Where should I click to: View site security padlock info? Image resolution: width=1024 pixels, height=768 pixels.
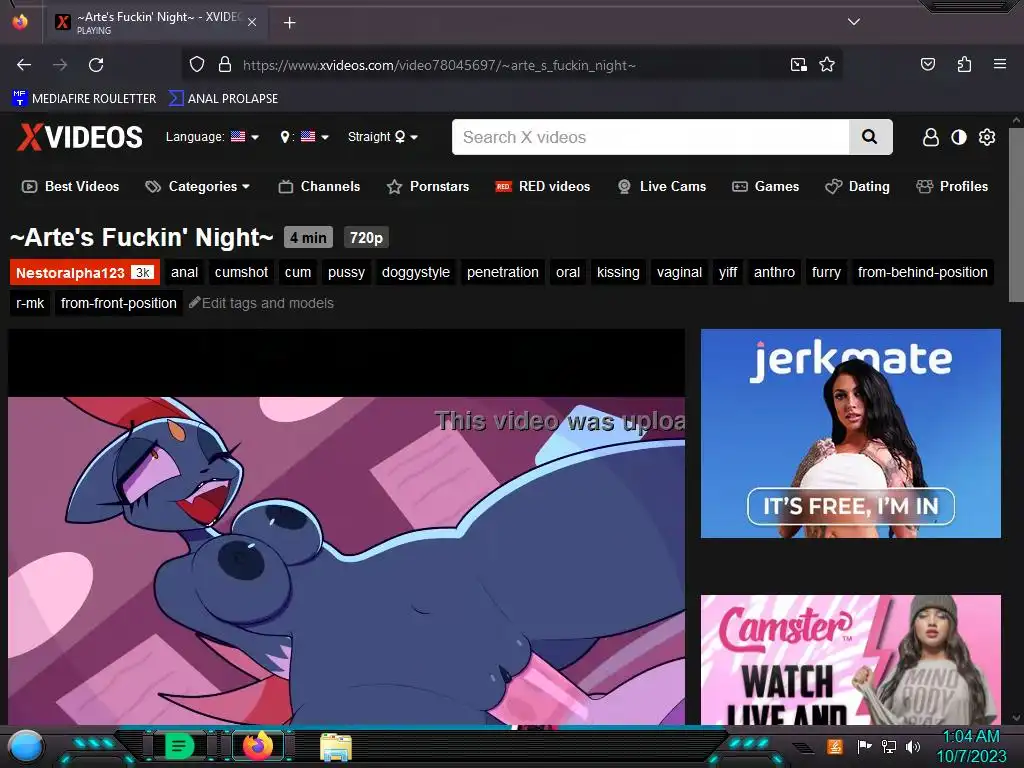tap(225, 65)
